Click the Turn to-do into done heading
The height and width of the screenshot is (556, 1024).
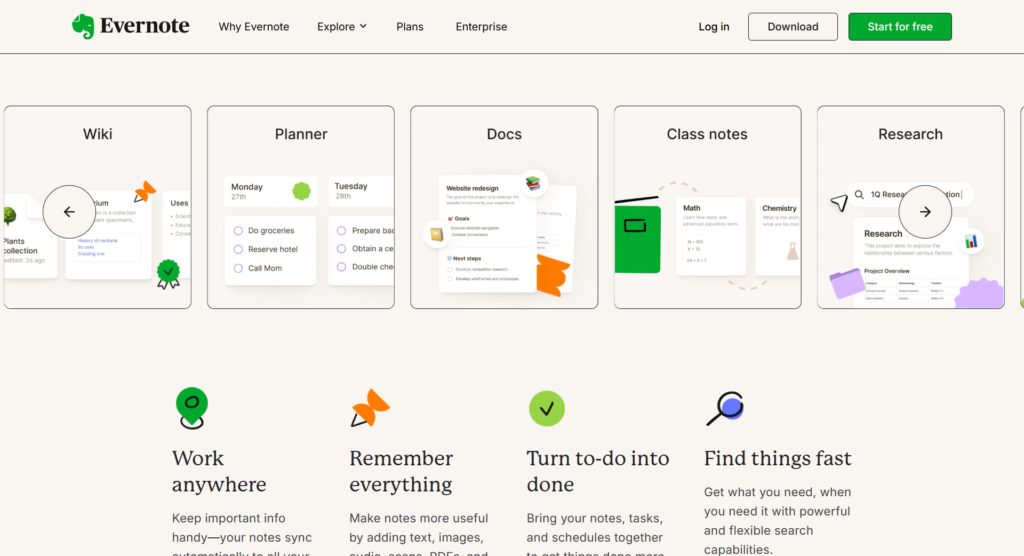coord(598,471)
